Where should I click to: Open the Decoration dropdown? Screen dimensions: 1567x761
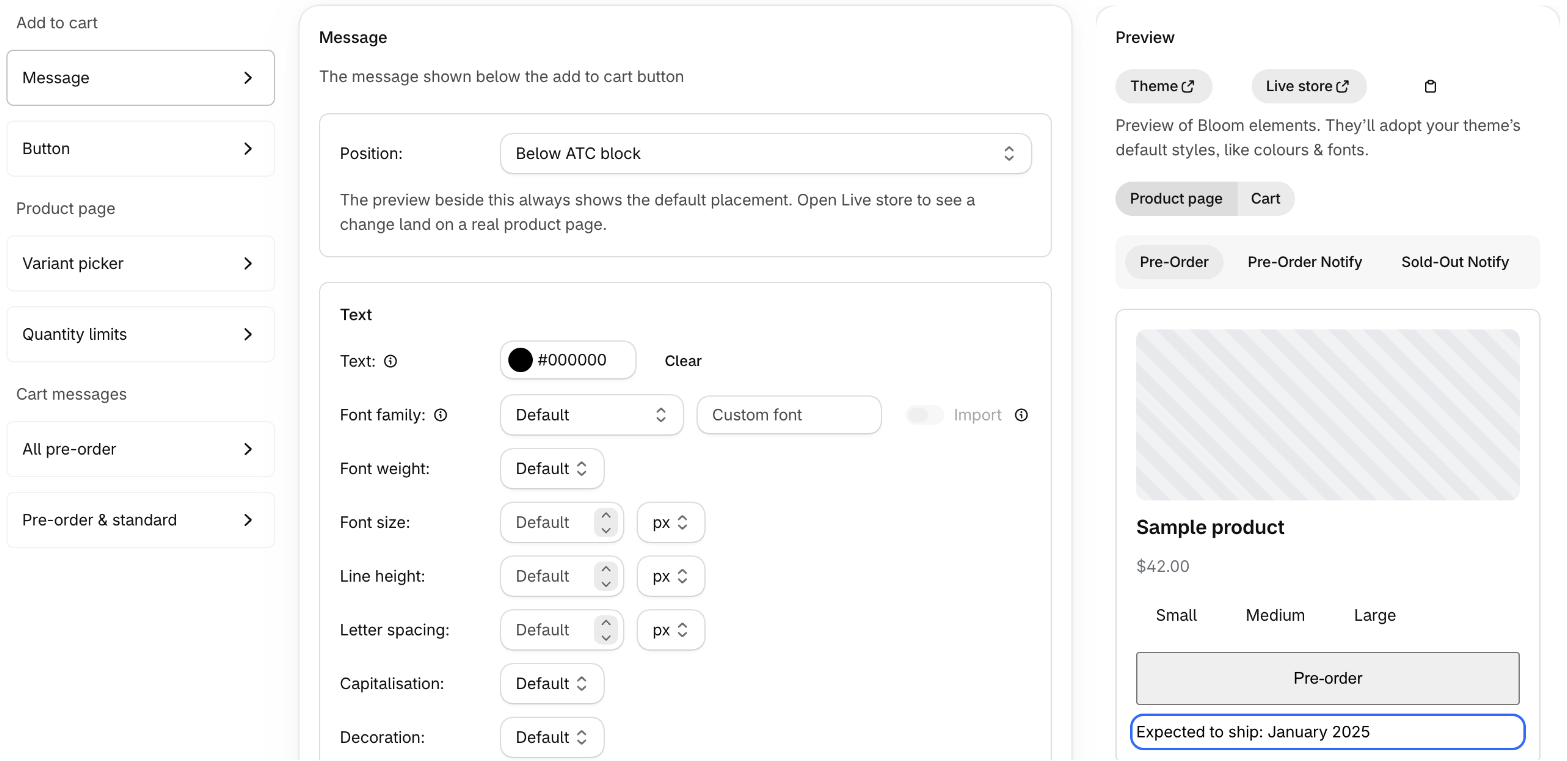[x=552, y=738]
